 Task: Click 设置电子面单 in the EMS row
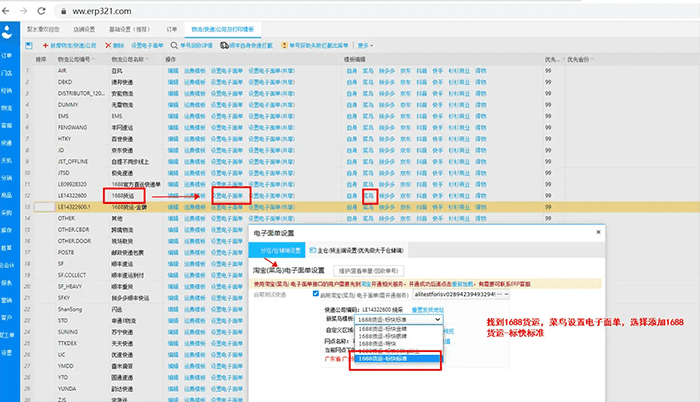click(x=227, y=116)
